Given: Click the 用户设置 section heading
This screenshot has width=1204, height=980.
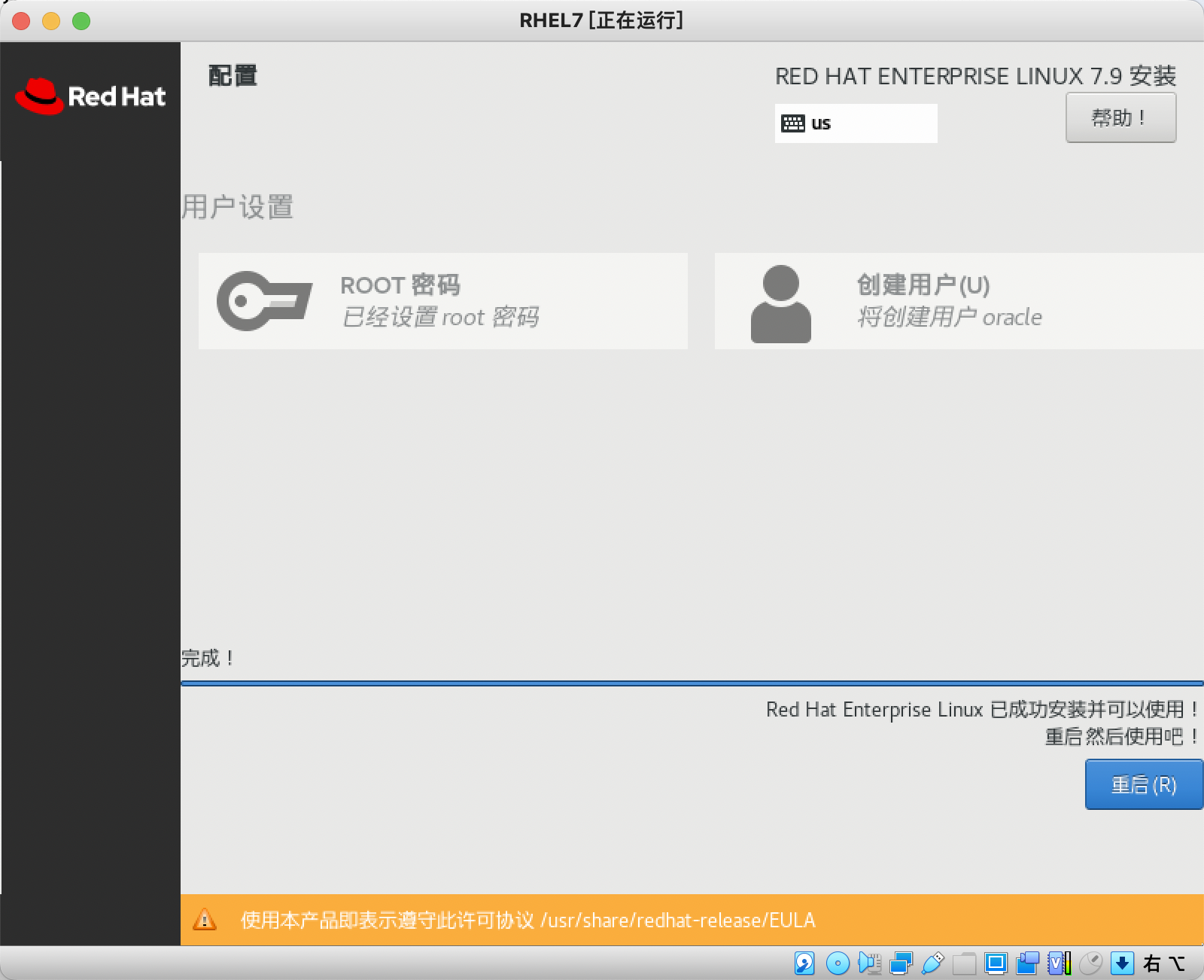Looking at the screenshot, I should click(x=238, y=207).
